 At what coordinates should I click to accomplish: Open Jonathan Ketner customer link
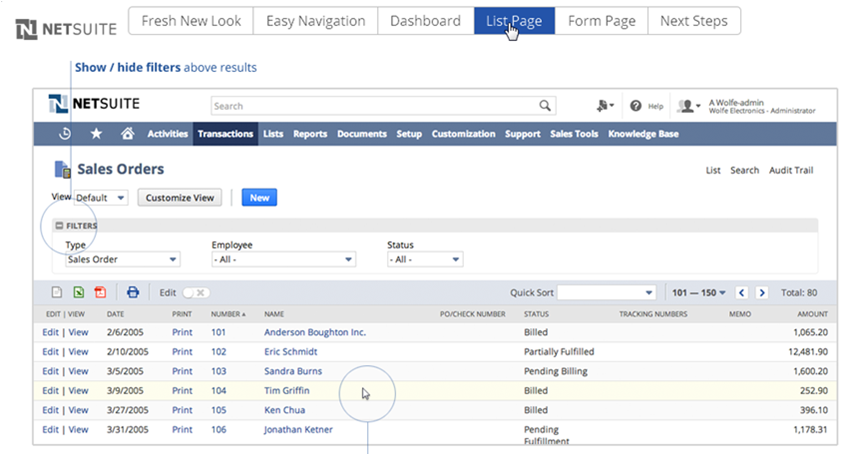tap(298, 429)
